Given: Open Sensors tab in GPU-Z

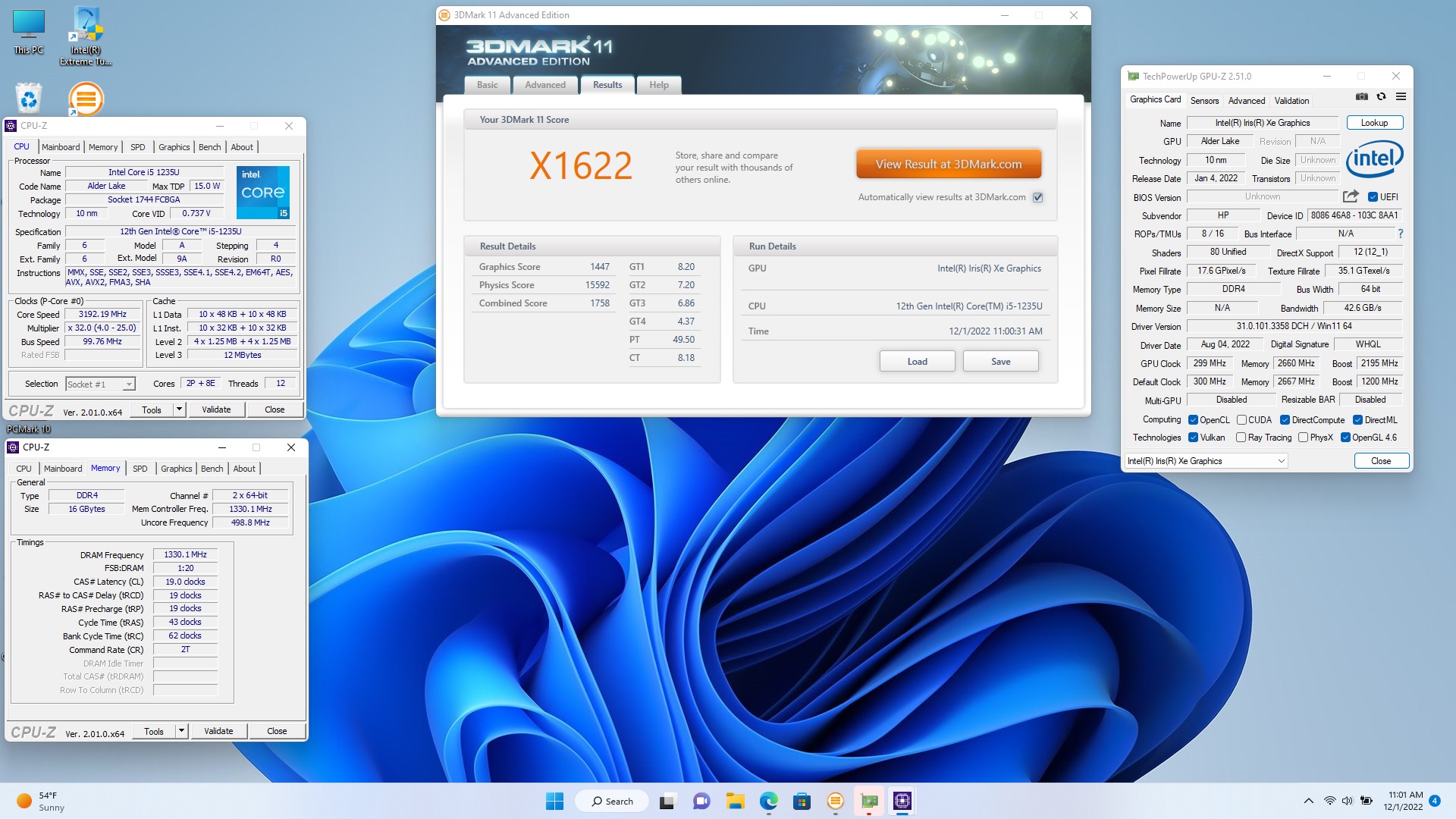Looking at the screenshot, I should tap(1204, 101).
